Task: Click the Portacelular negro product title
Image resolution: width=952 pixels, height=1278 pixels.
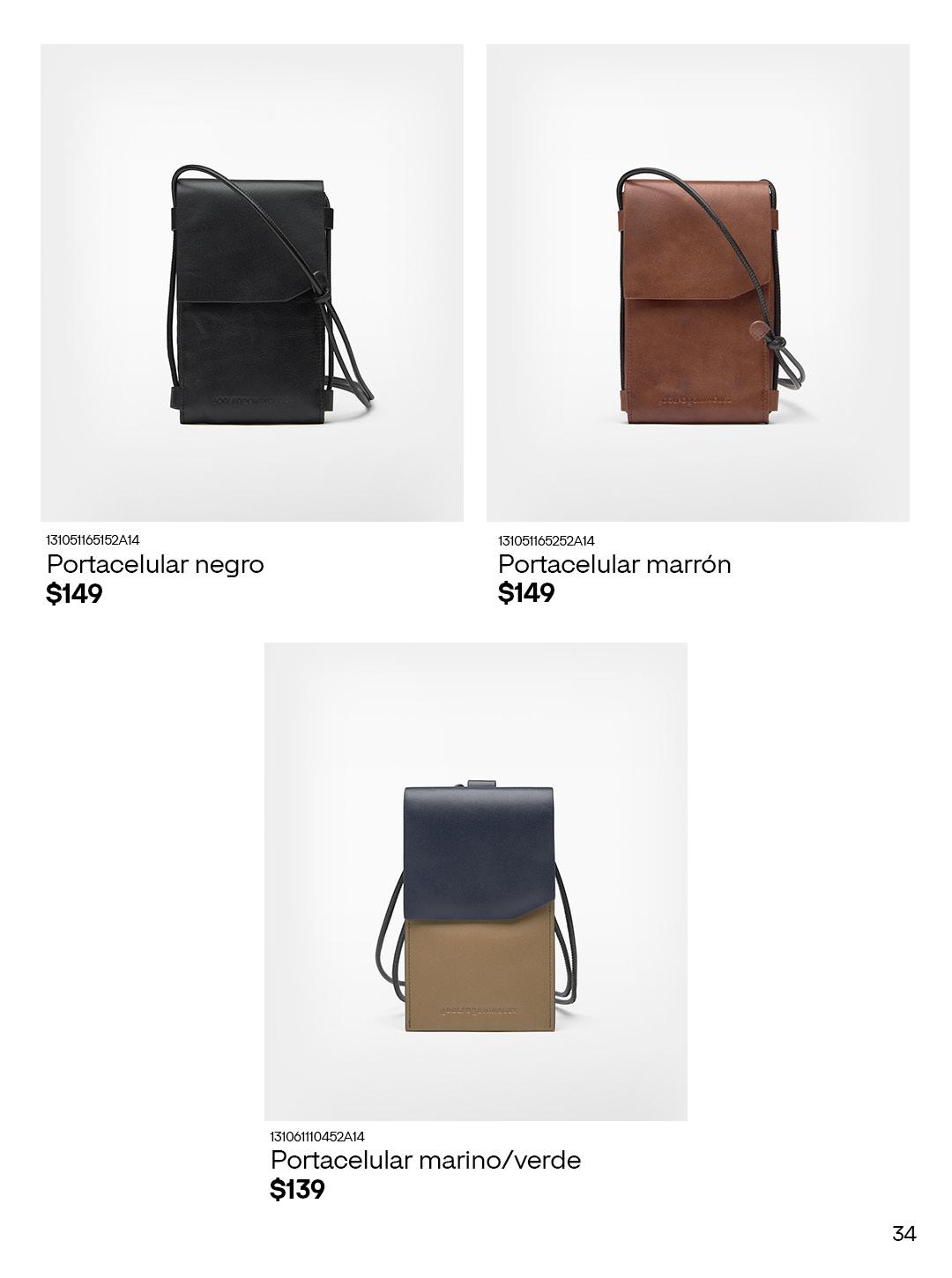Action: [x=155, y=564]
